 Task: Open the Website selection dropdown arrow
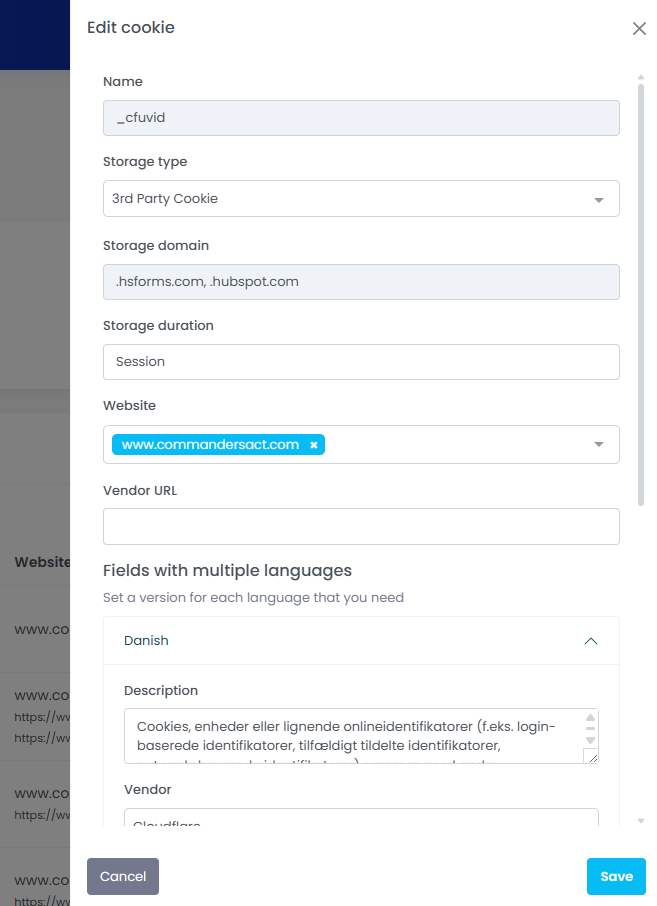599,445
